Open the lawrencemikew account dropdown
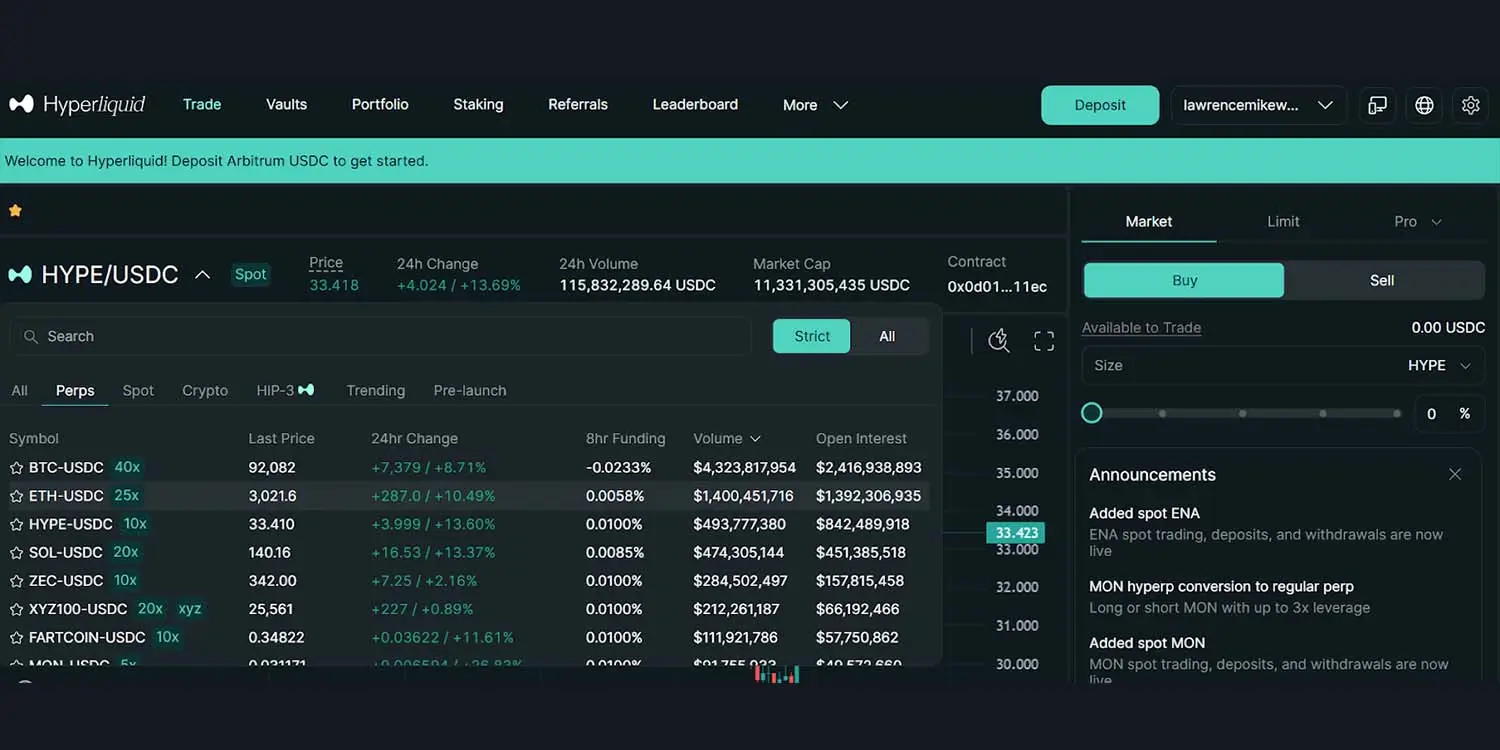Image resolution: width=1500 pixels, height=750 pixels. [x=1257, y=105]
